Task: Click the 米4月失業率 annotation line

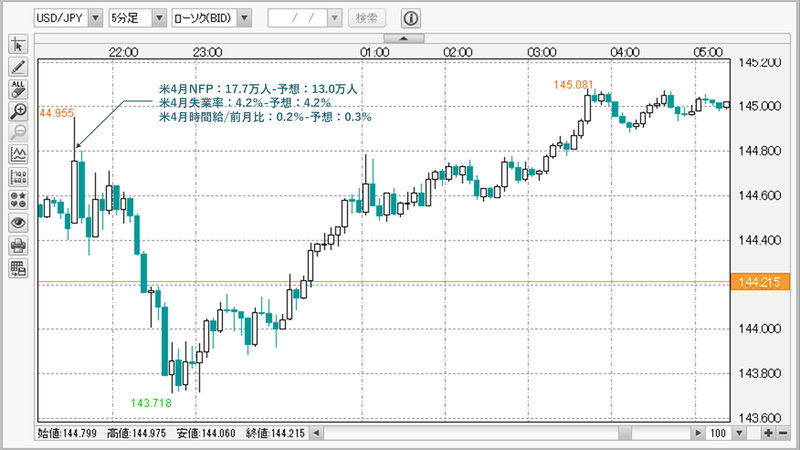Action: pos(245,103)
